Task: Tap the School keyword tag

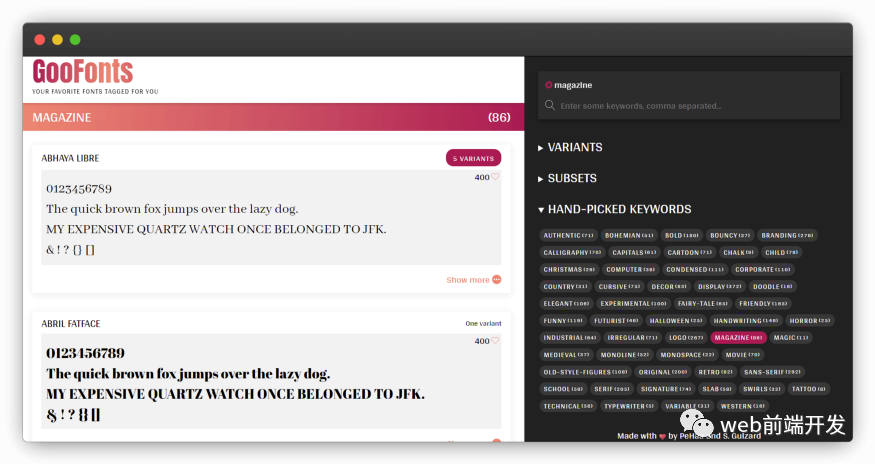Action: click(563, 389)
